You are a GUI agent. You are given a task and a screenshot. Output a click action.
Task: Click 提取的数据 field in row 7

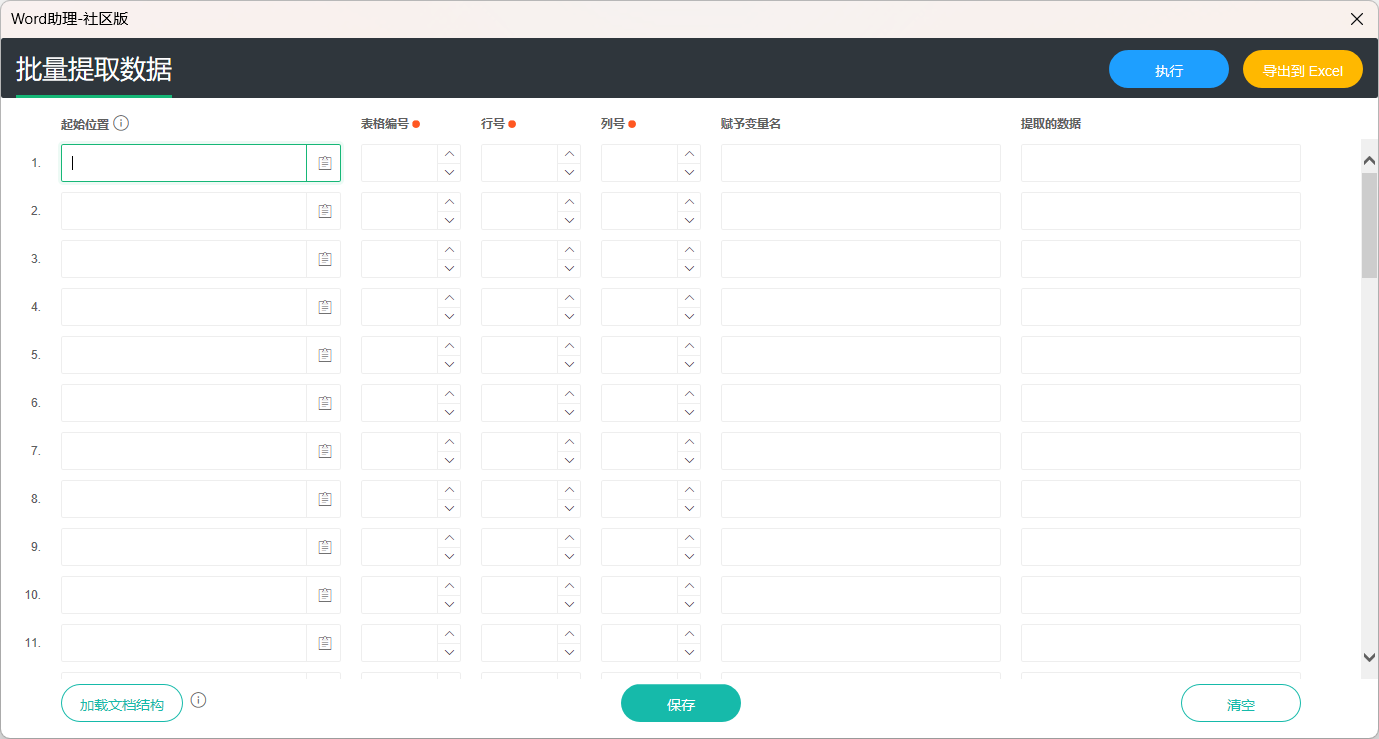1161,451
